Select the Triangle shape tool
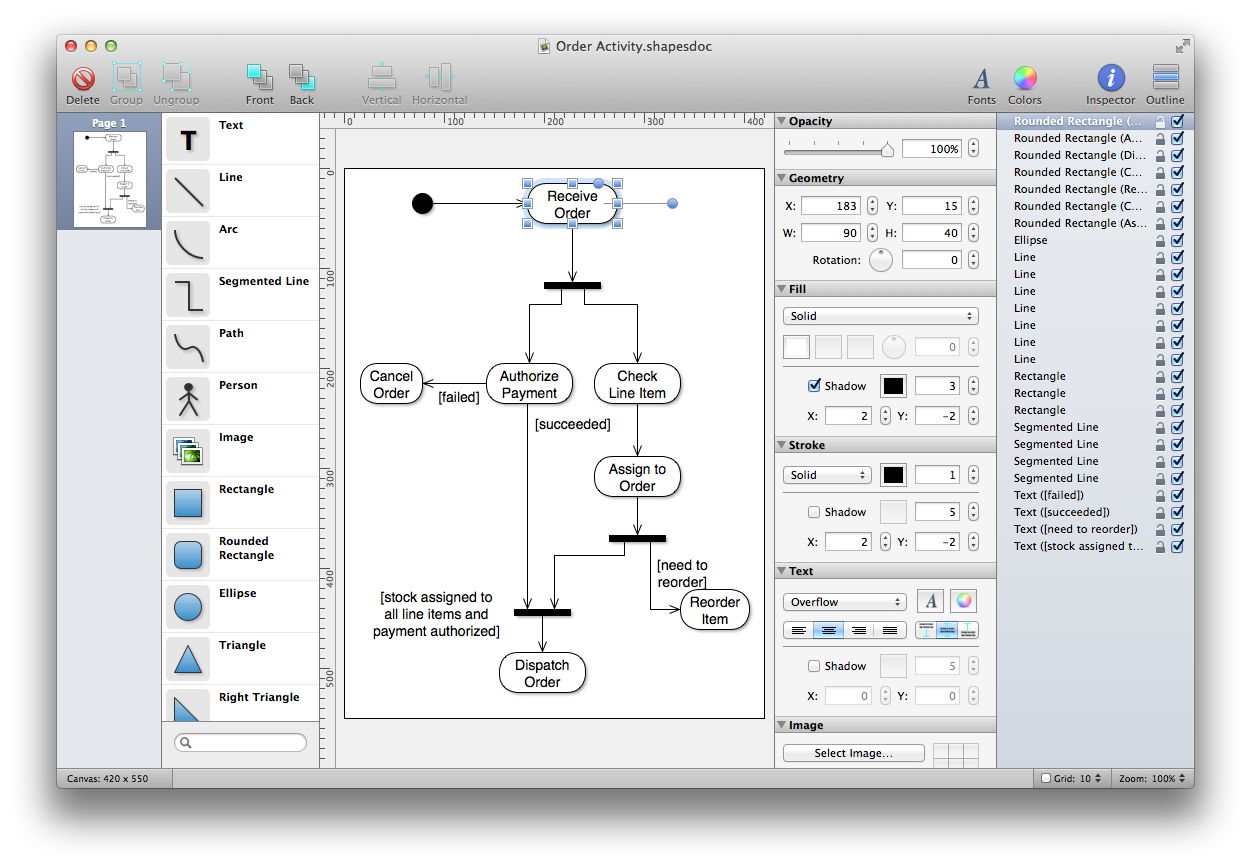The height and width of the screenshot is (867, 1251). pyautogui.click(x=188, y=658)
